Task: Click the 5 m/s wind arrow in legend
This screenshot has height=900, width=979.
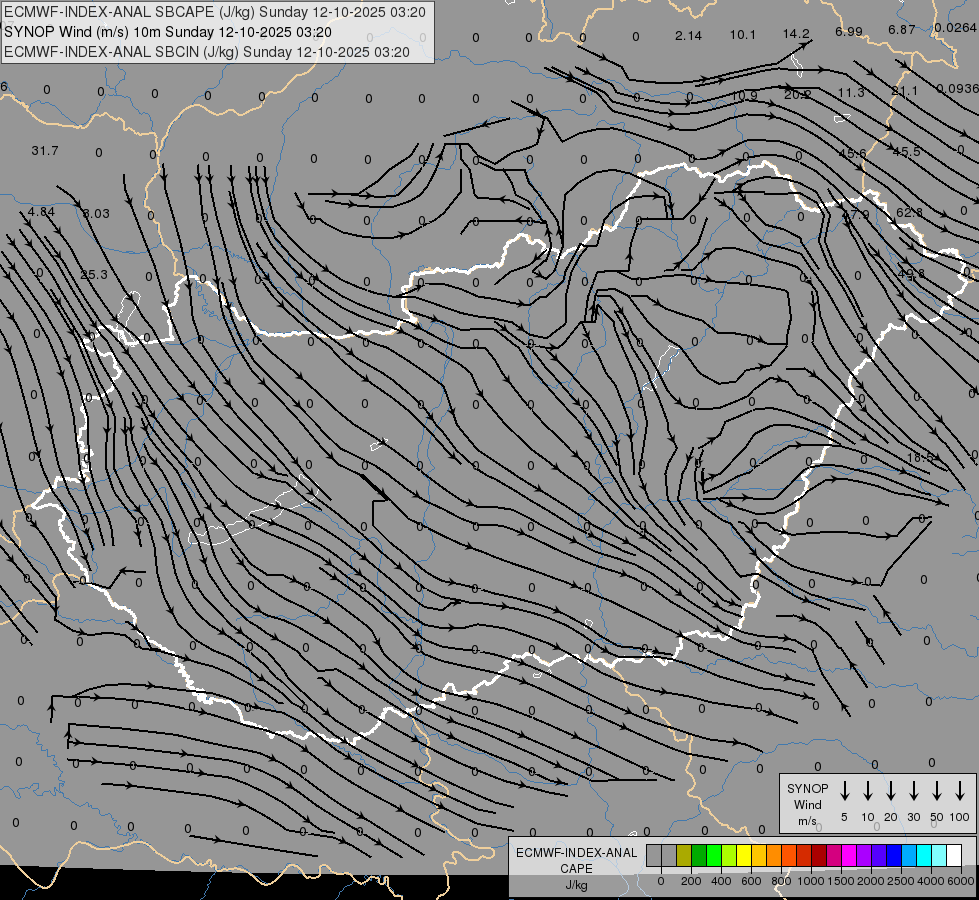Action: pyautogui.click(x=845, y=791)
